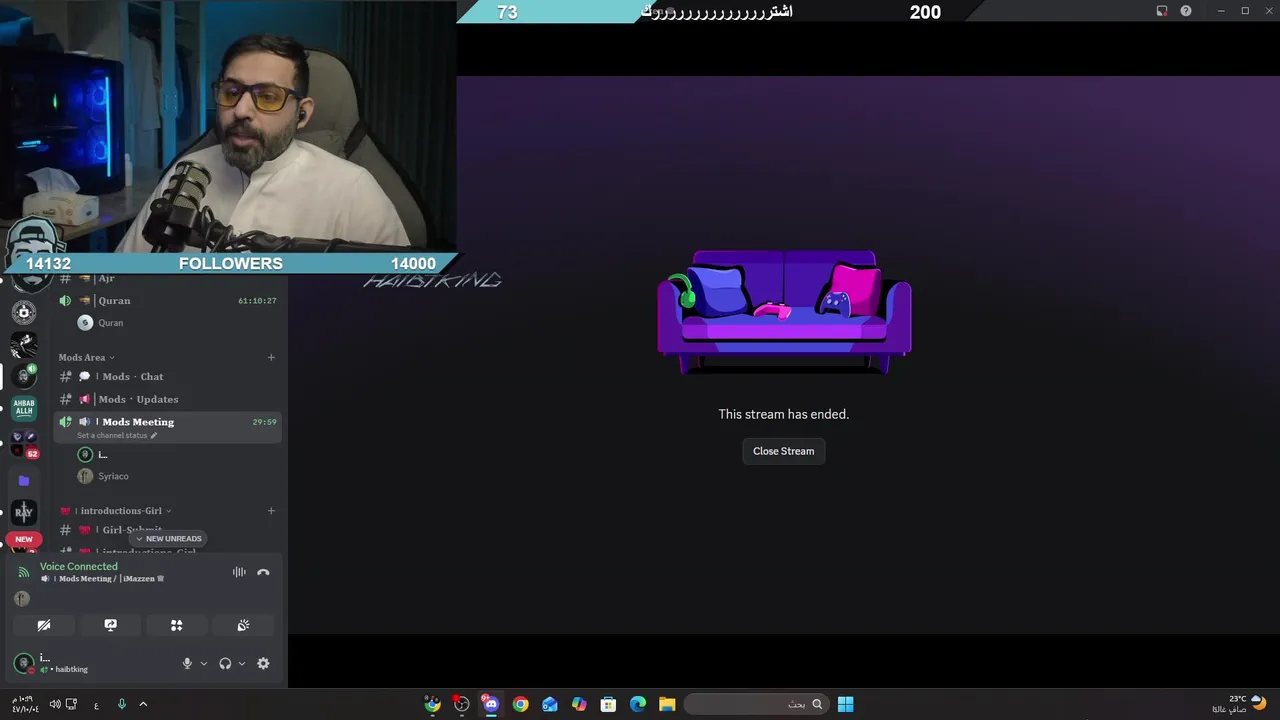Collapse the Mods Area category
Screen dimensions: 1280x720
[x=86, y=357]
